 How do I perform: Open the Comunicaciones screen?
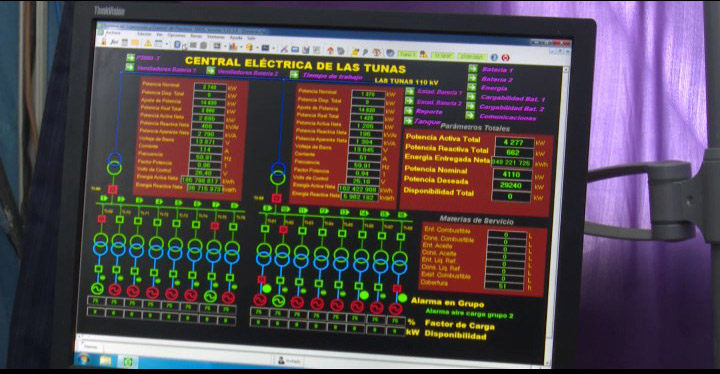click(x=507, y=118)
